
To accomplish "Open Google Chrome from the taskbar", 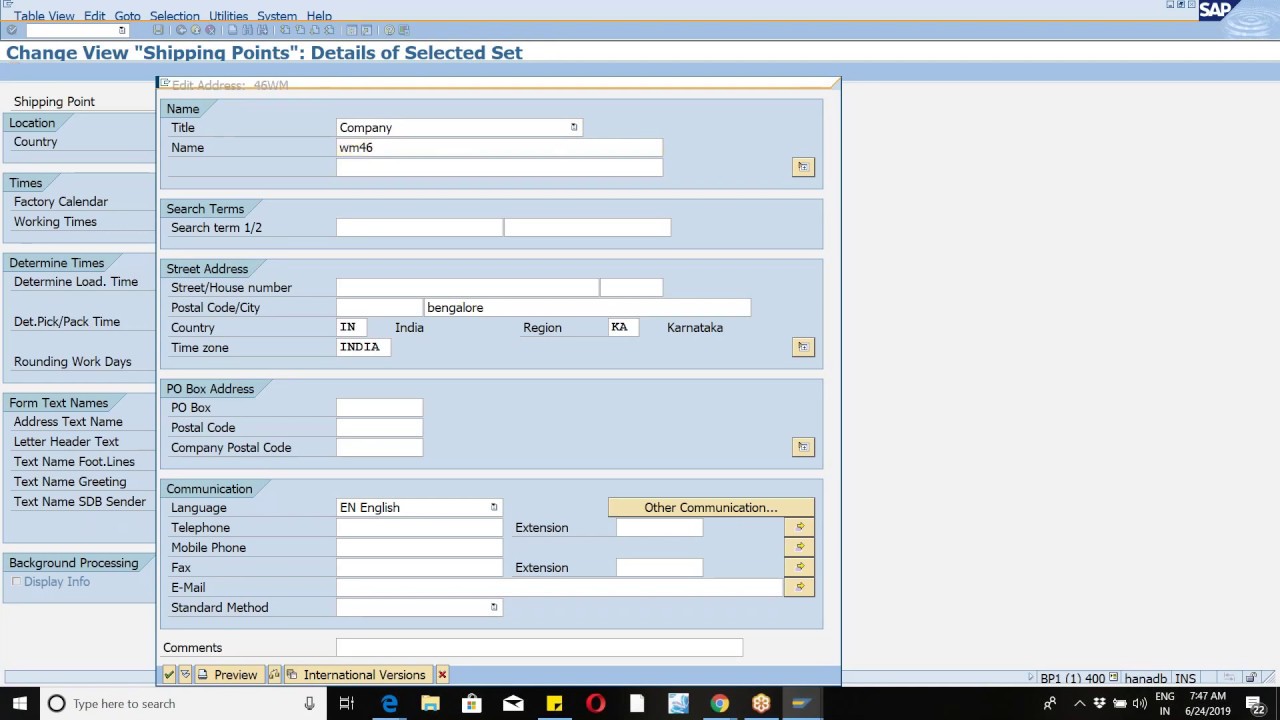I will [x=719, y=704].
